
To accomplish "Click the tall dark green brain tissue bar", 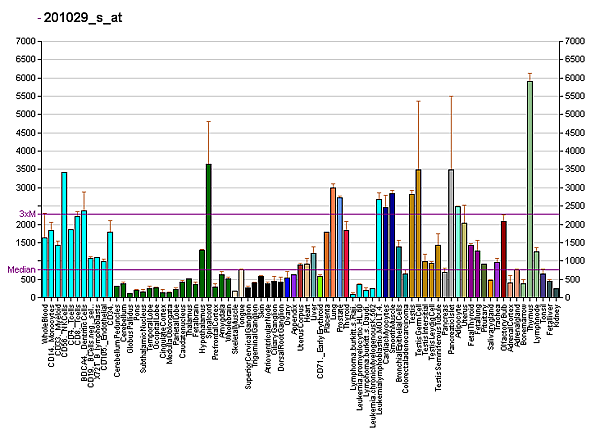I will 208,231.
